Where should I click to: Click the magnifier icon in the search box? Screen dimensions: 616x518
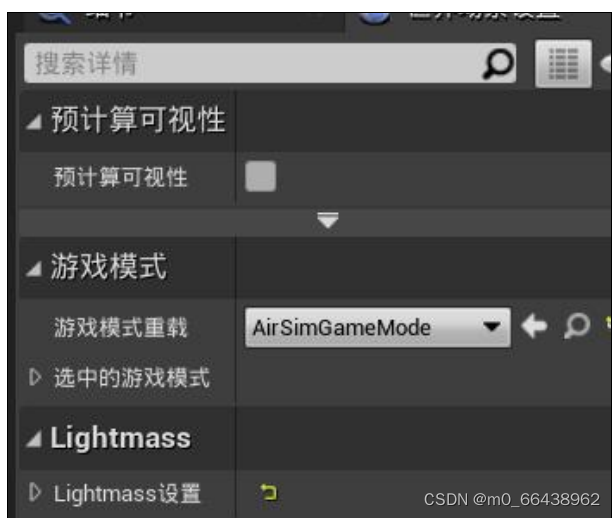point(498,63)
